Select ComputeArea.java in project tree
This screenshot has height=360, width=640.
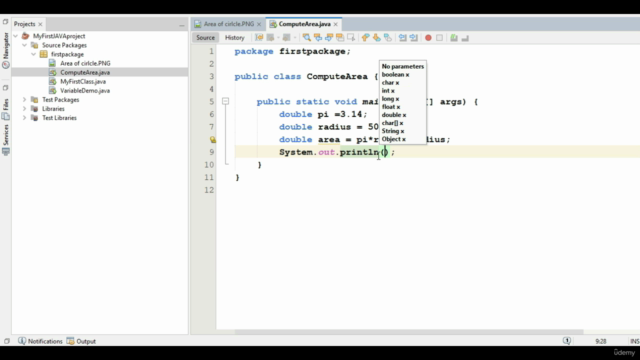pyautogui.click(x=85, y=72)
